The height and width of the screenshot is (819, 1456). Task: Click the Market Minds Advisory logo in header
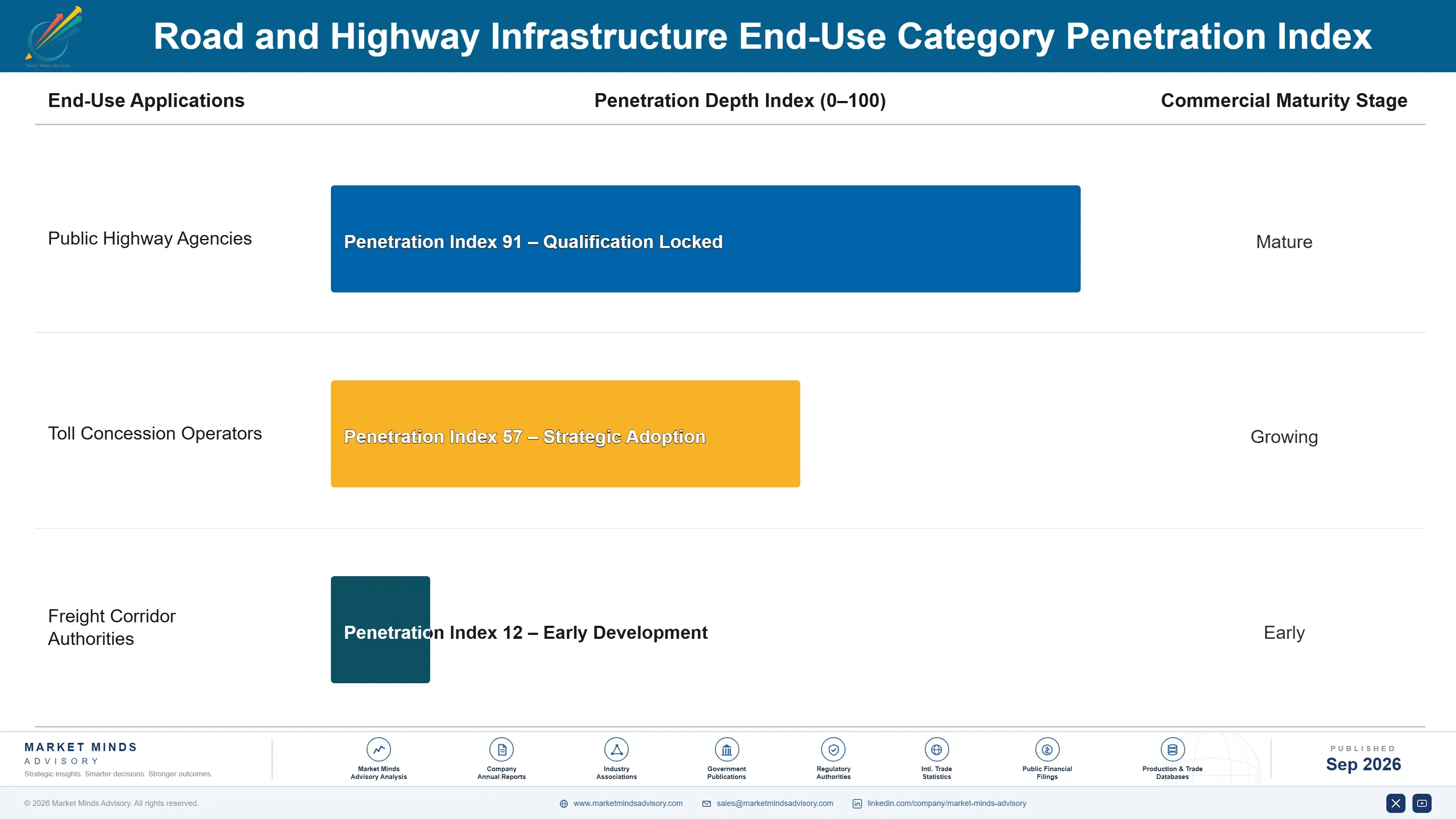53,37
